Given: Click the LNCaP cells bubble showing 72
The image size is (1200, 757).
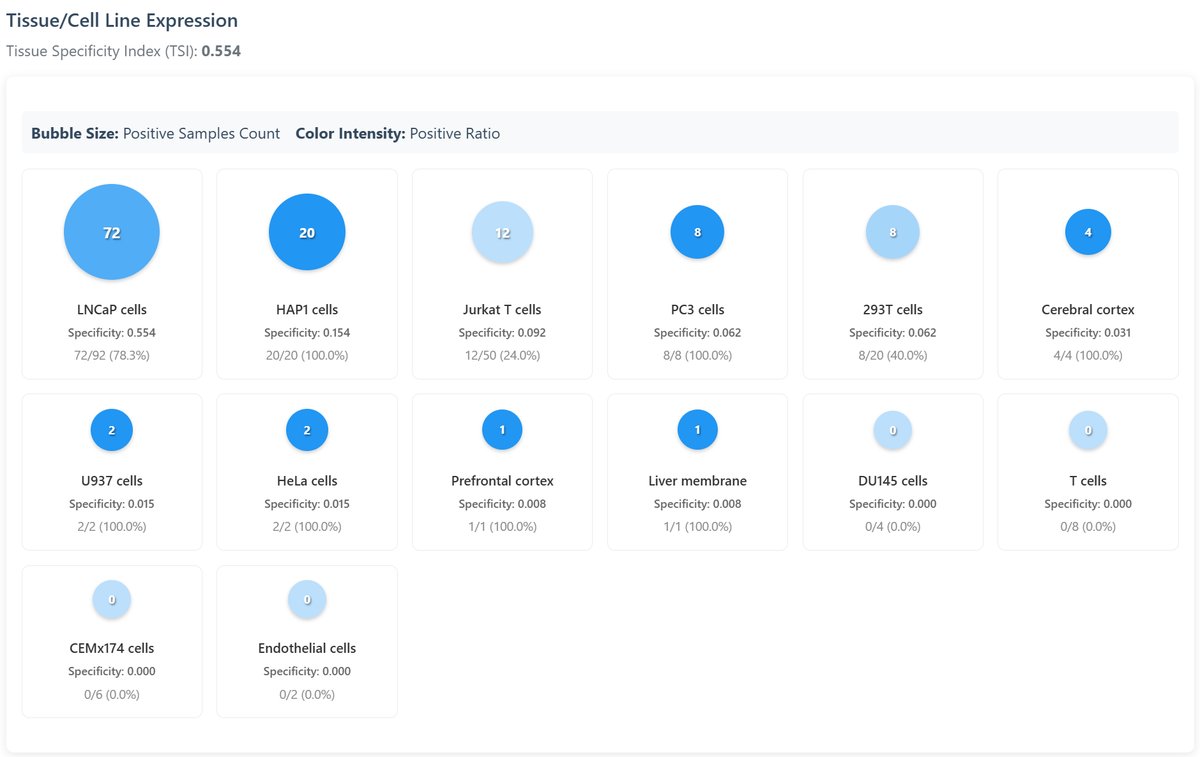Looking at the screenshot, I should pos(112,232).
